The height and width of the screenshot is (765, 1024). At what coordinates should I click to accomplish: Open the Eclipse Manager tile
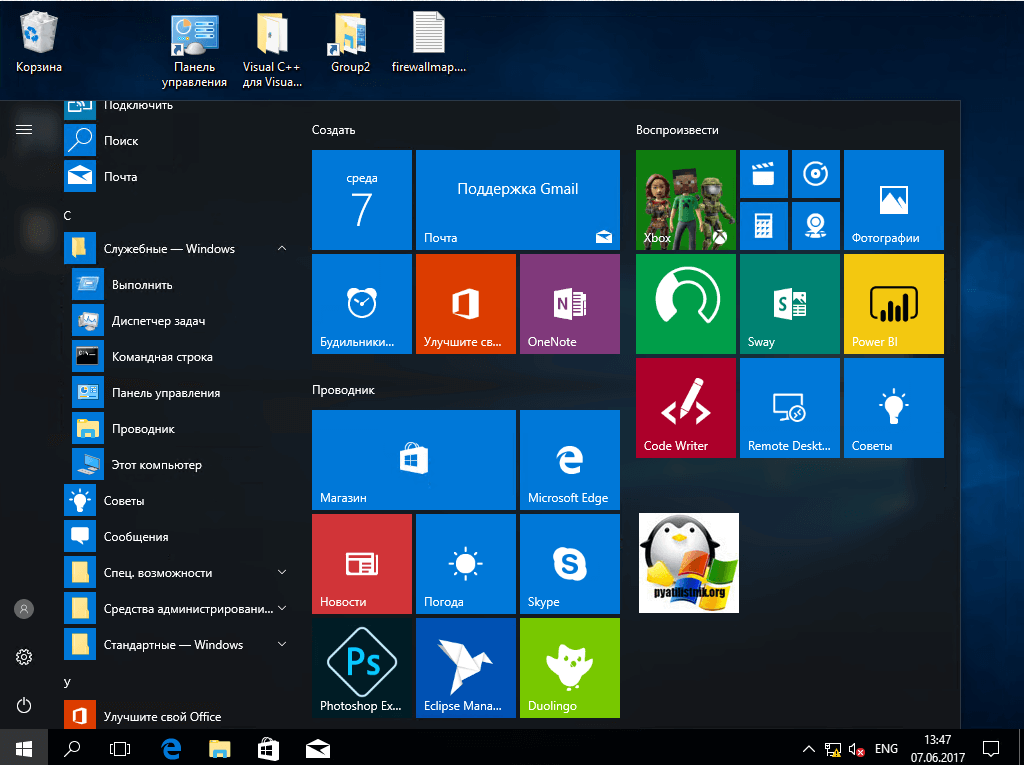466,668
